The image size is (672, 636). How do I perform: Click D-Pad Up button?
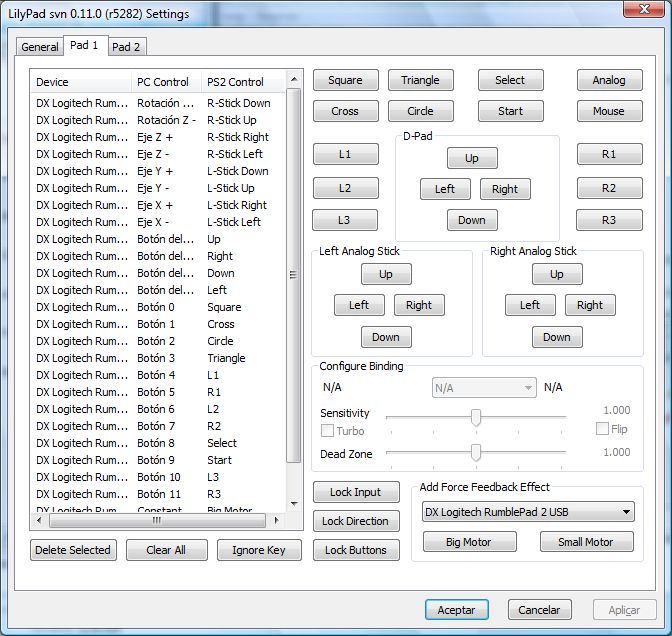click(472, 158)
